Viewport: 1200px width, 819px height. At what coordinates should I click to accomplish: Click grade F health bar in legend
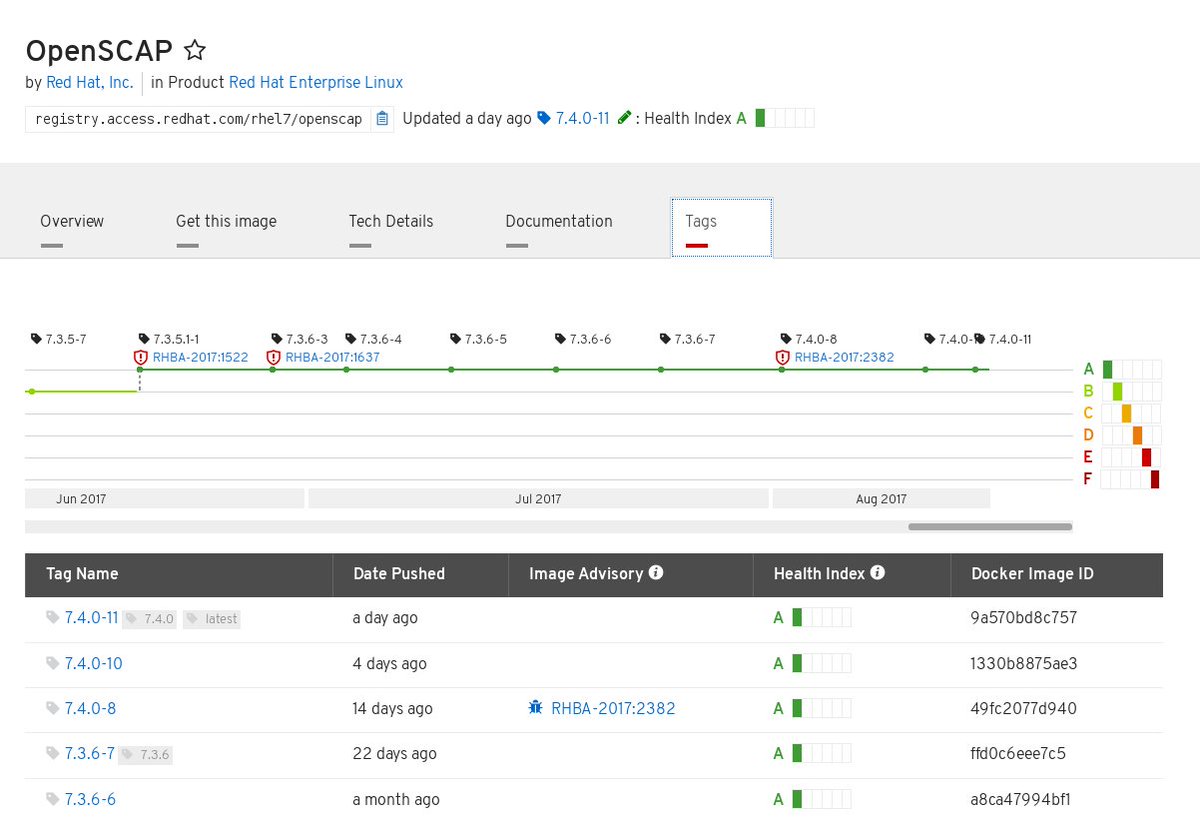[1132, 479]
